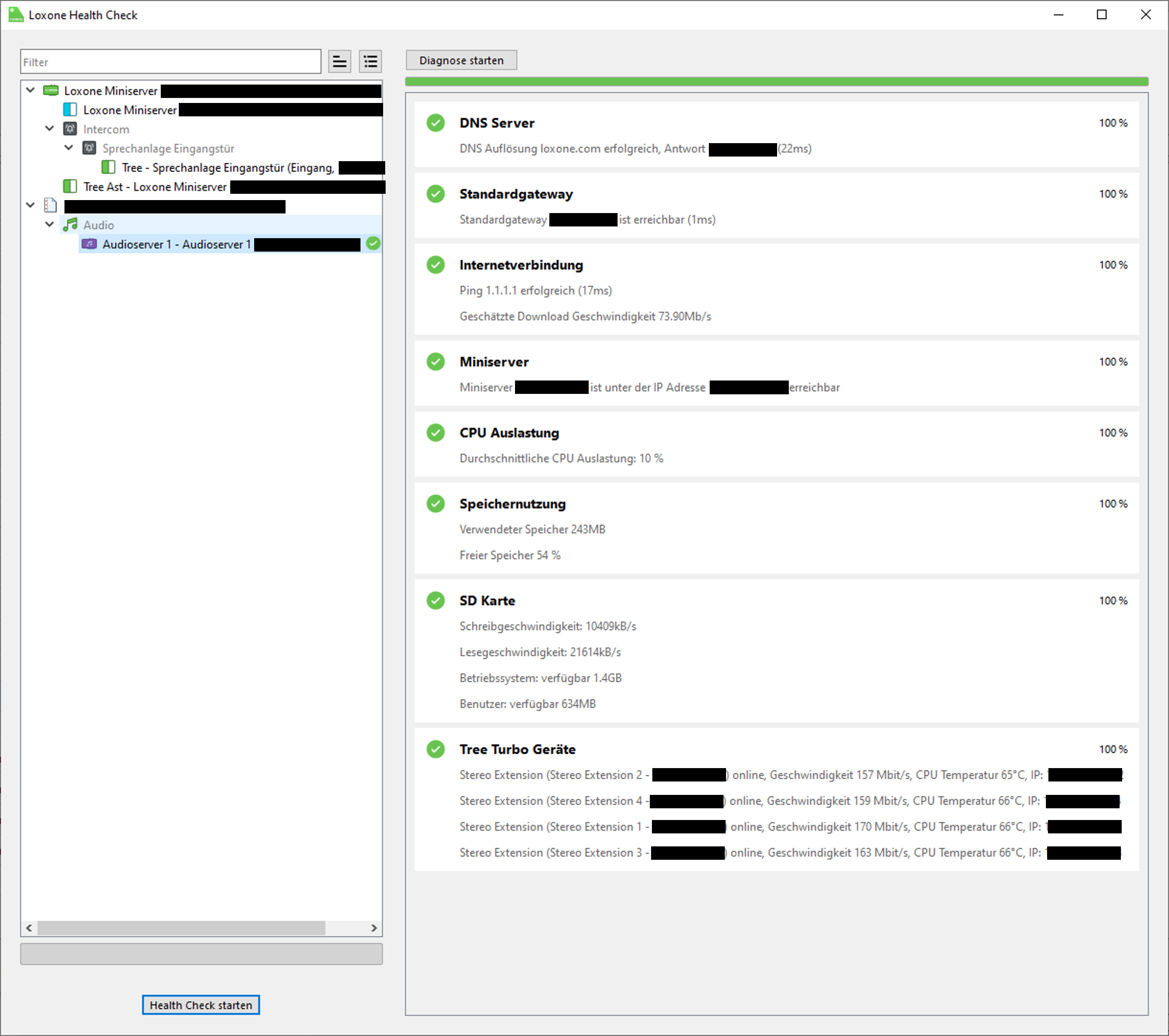Select the Tree Ast - Loxone Miniserver item
The height and width of the screenshot is (1036, 1169).
pyautogui.click(x=154, y=187)
